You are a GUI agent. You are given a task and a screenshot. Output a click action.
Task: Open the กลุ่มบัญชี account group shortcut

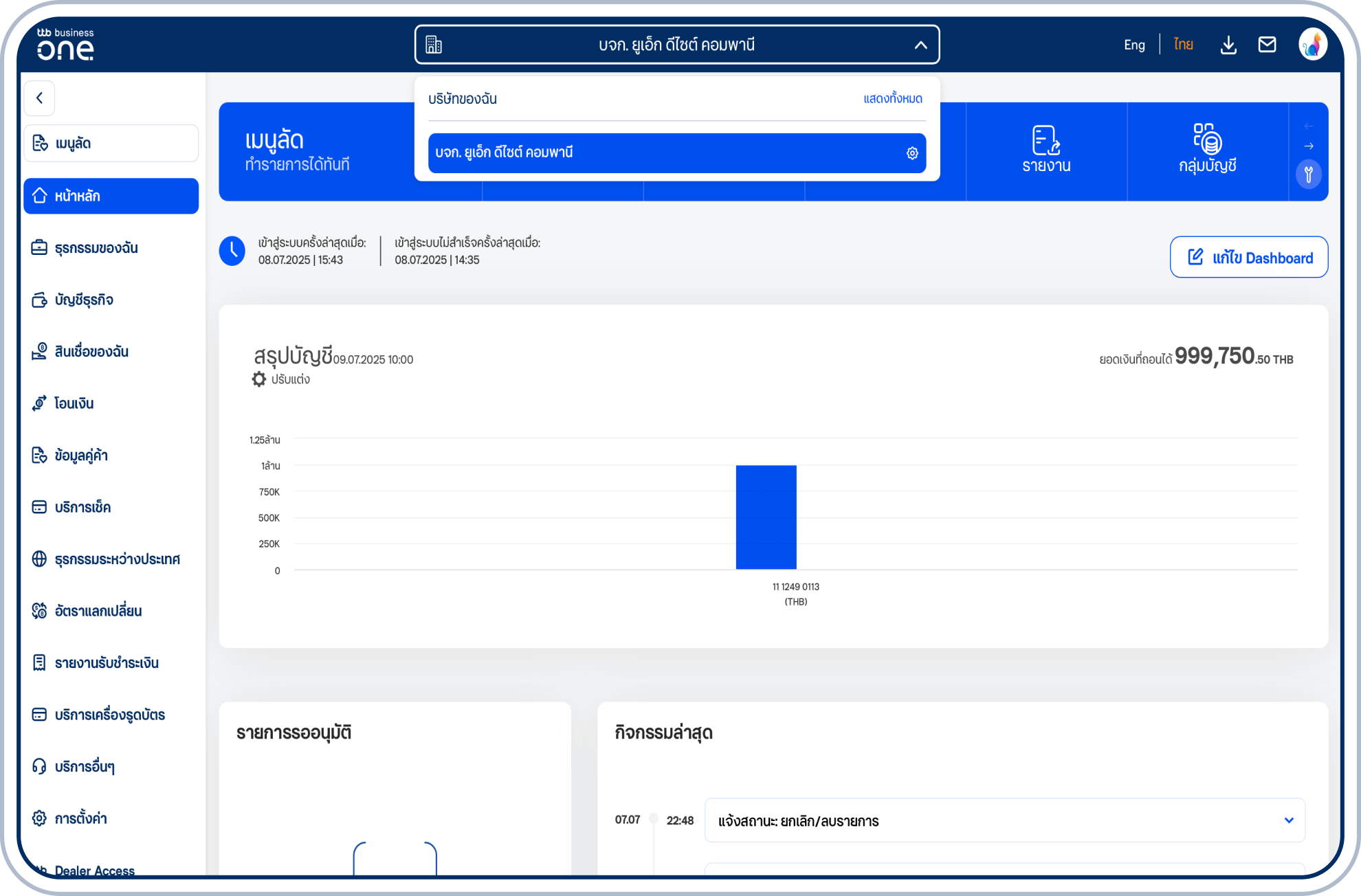point(1207,150)
